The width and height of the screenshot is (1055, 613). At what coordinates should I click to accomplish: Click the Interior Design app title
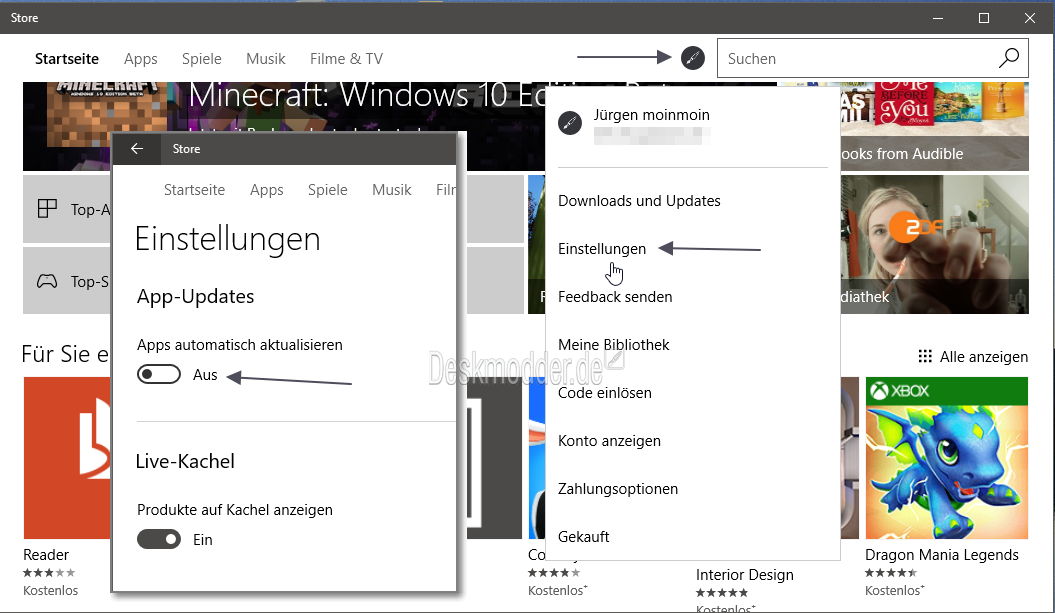click(744, 575)
